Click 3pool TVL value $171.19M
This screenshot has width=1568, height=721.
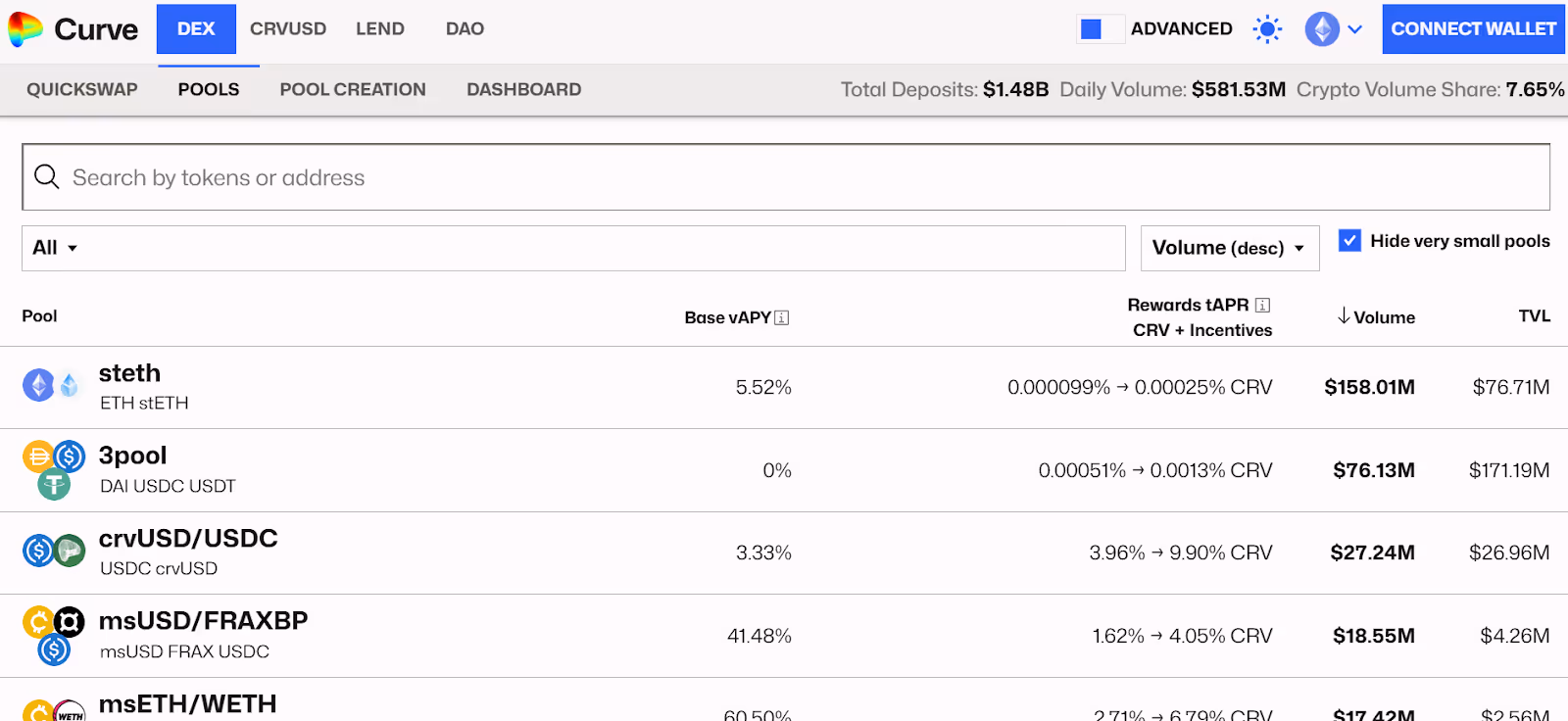coord(1509,470)
